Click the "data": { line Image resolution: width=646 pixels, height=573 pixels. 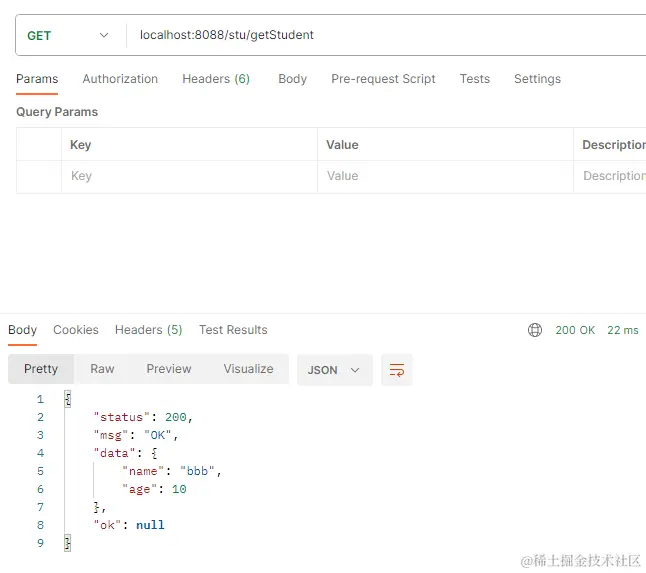125,454
